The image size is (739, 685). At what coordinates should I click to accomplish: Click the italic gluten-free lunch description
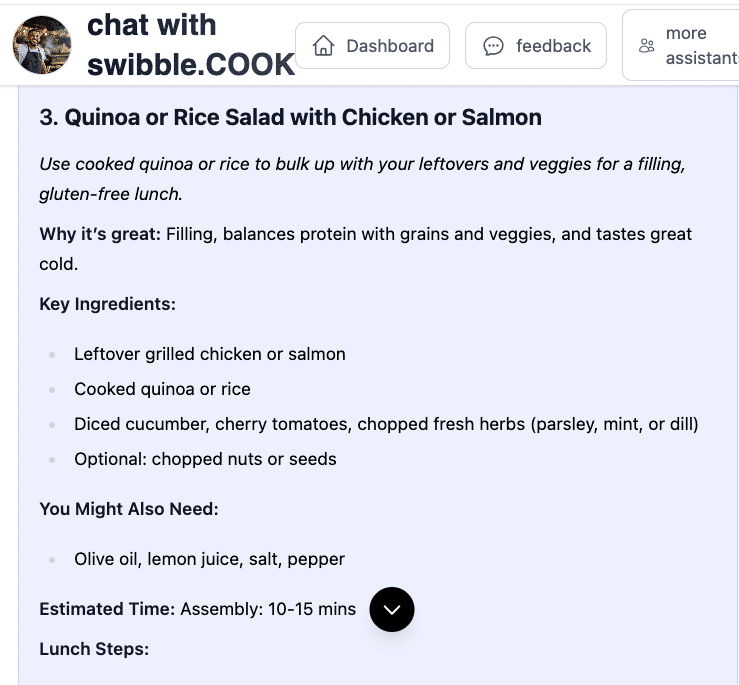[x=362, y=178]
